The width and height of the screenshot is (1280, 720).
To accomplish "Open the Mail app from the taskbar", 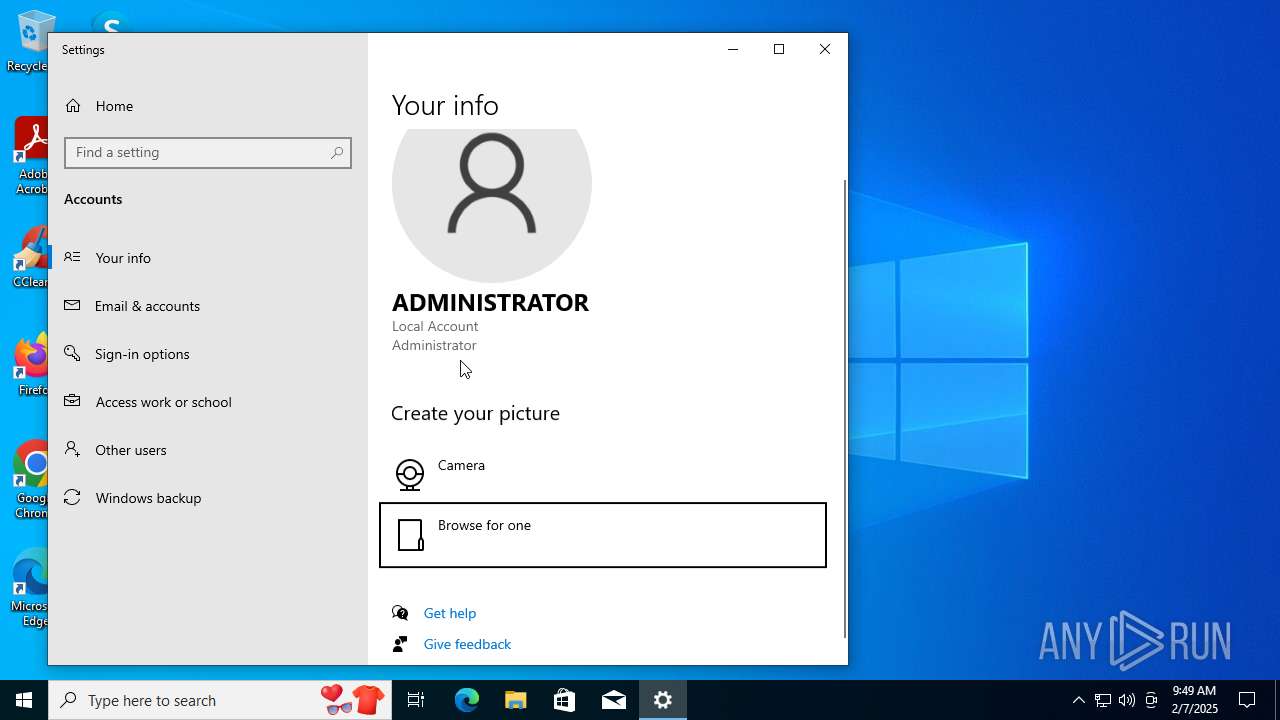I will [x=614, y=700].
